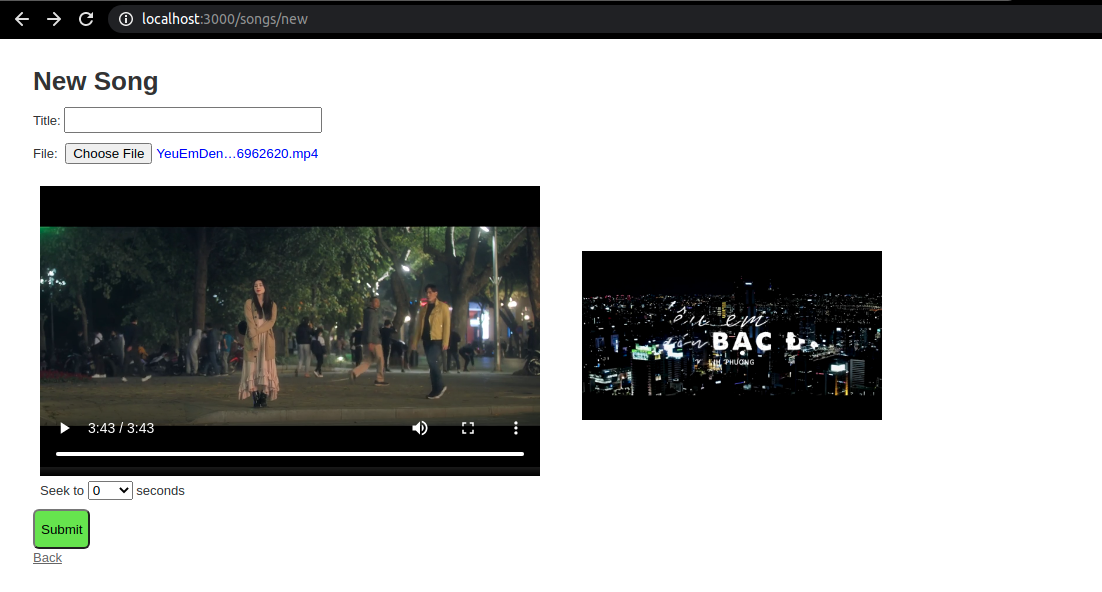Image resolution: width=1102 pixels, height=592 pixels.
Task: Click the "Title:" field label
Action: 47,120
